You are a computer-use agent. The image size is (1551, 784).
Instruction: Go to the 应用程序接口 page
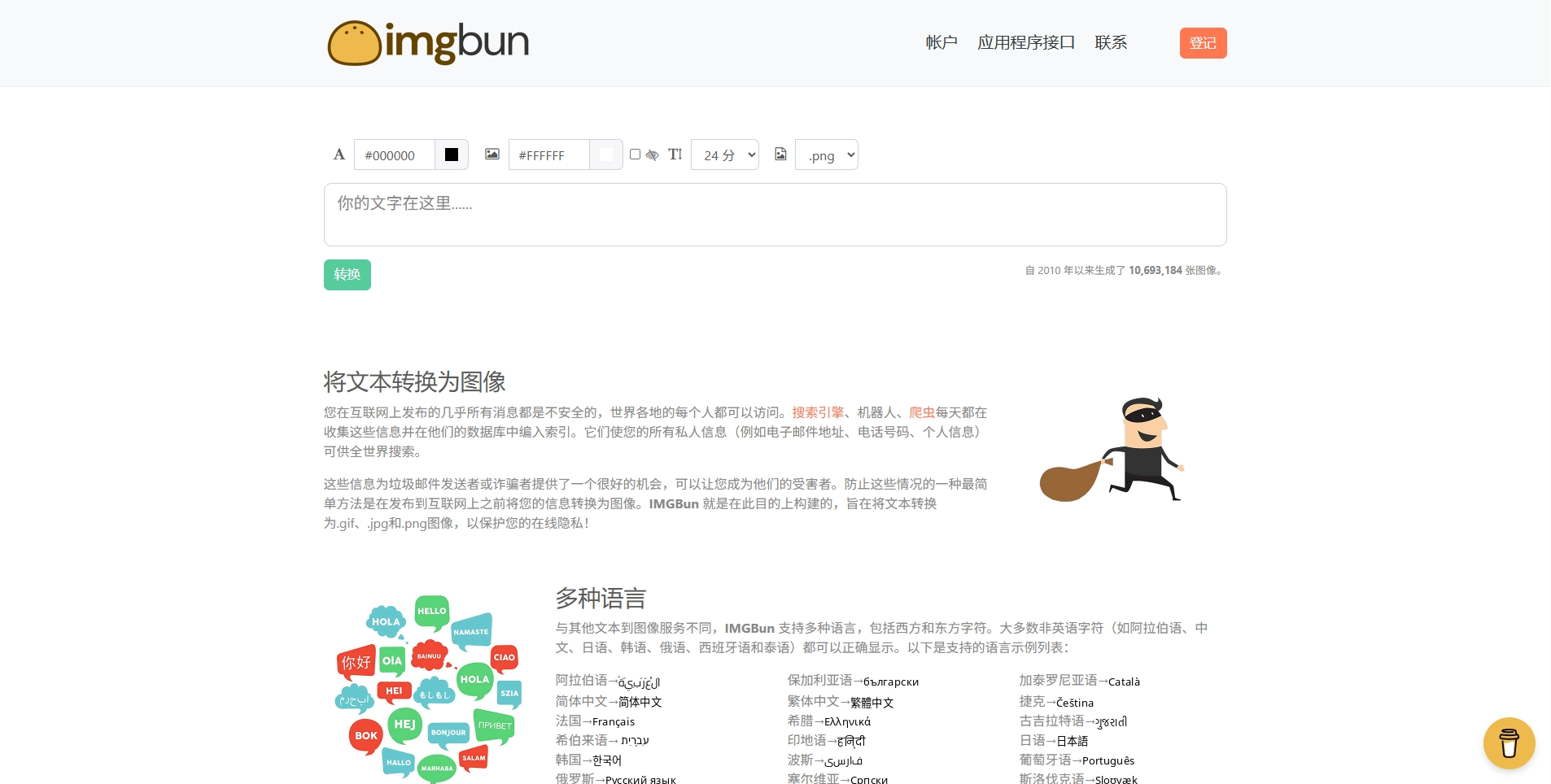coord(1026,42)
